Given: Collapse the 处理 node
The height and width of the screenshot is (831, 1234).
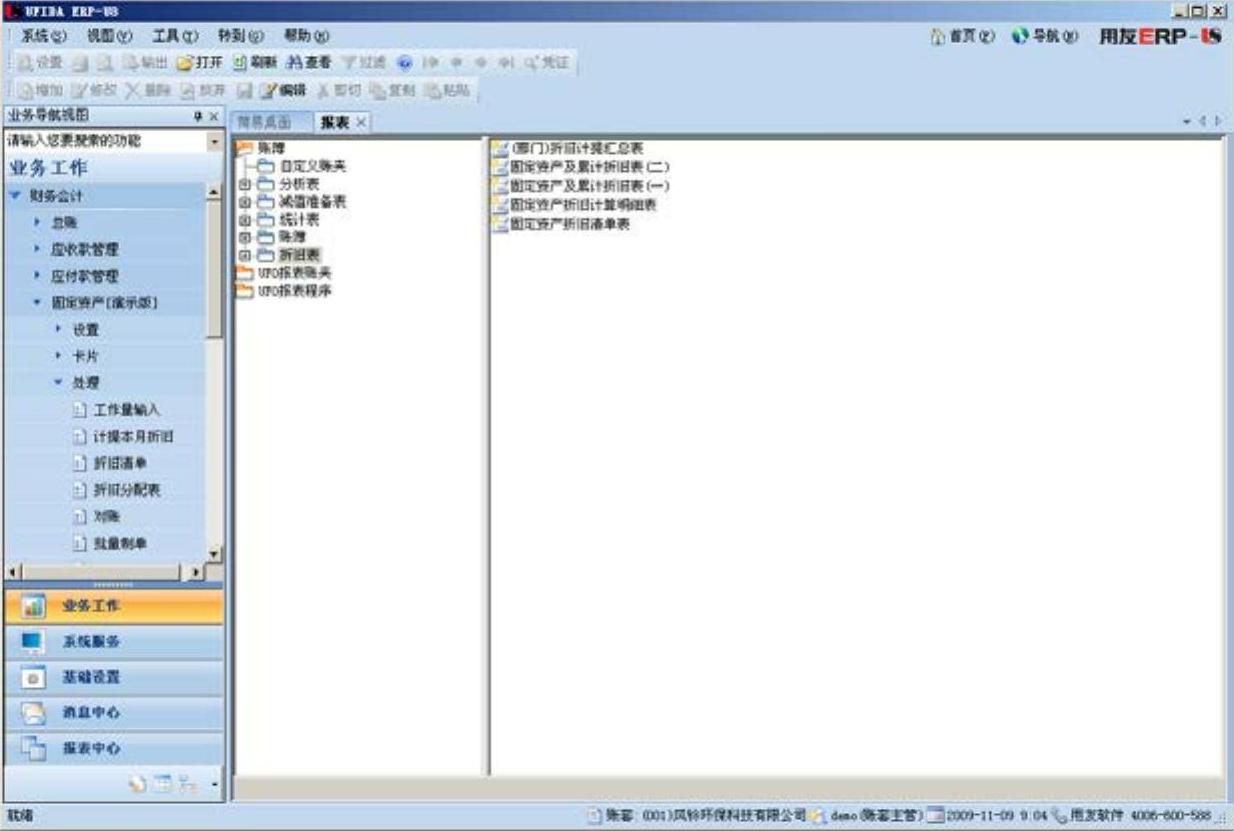Looking at the screenshot, I should [x=59, y=382].
